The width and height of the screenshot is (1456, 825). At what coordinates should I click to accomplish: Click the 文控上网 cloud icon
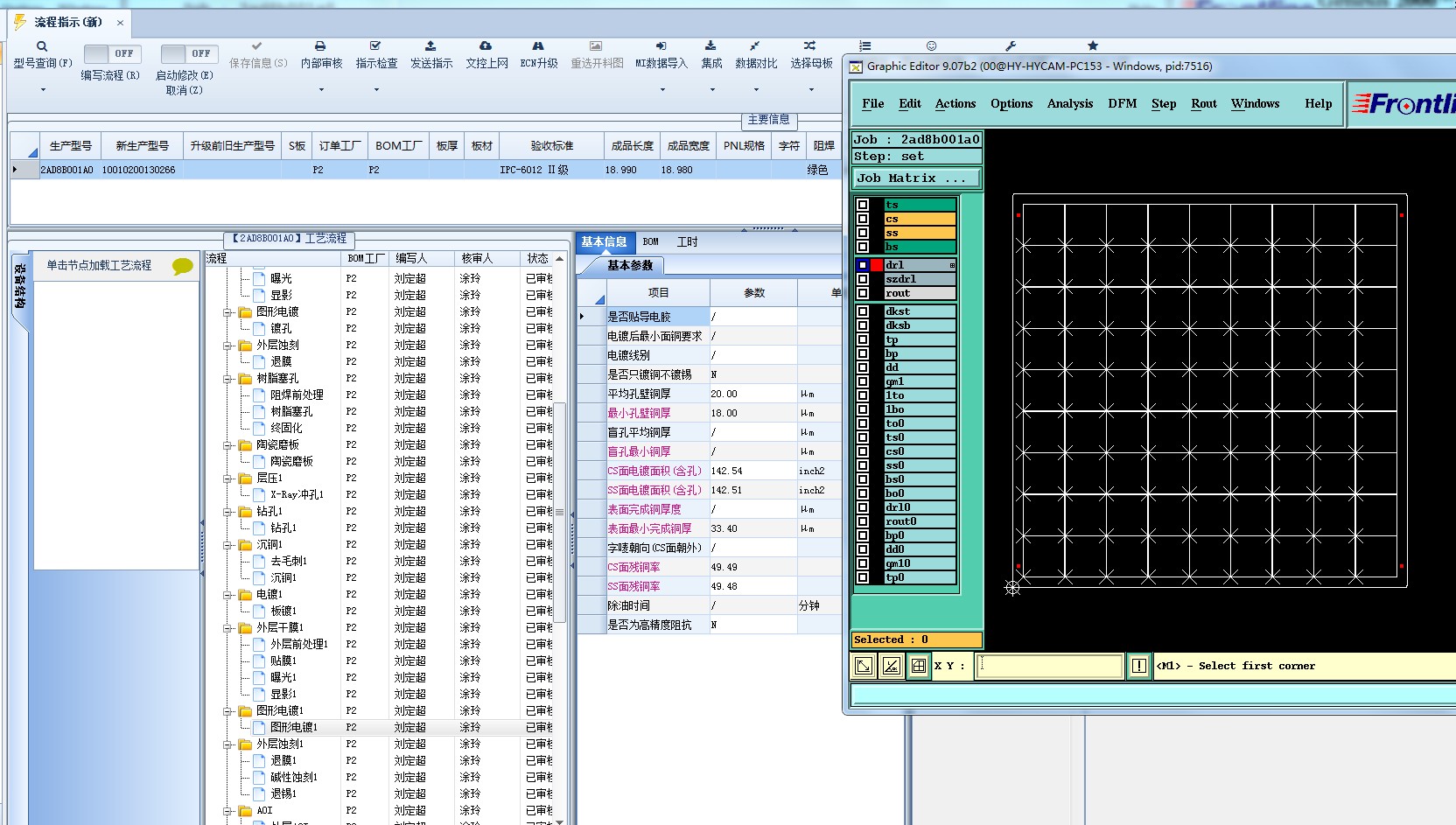point(486,46)
